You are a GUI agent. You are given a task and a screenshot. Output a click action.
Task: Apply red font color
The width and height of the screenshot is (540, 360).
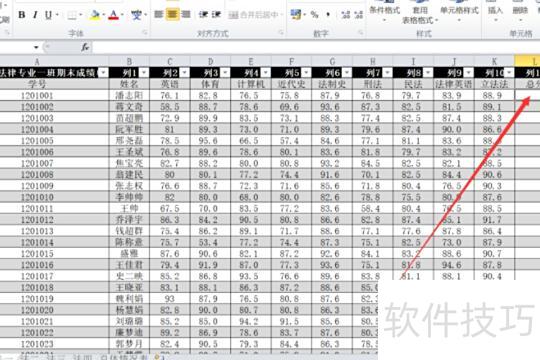[113, 15]
